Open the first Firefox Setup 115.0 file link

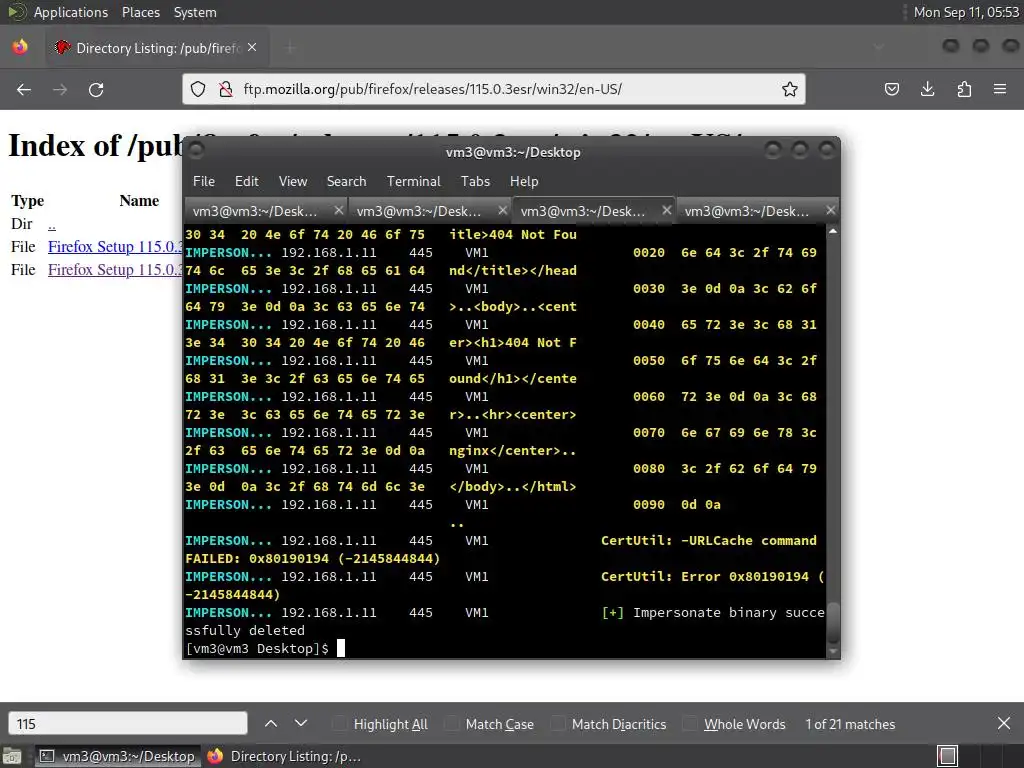coord(115,247)
